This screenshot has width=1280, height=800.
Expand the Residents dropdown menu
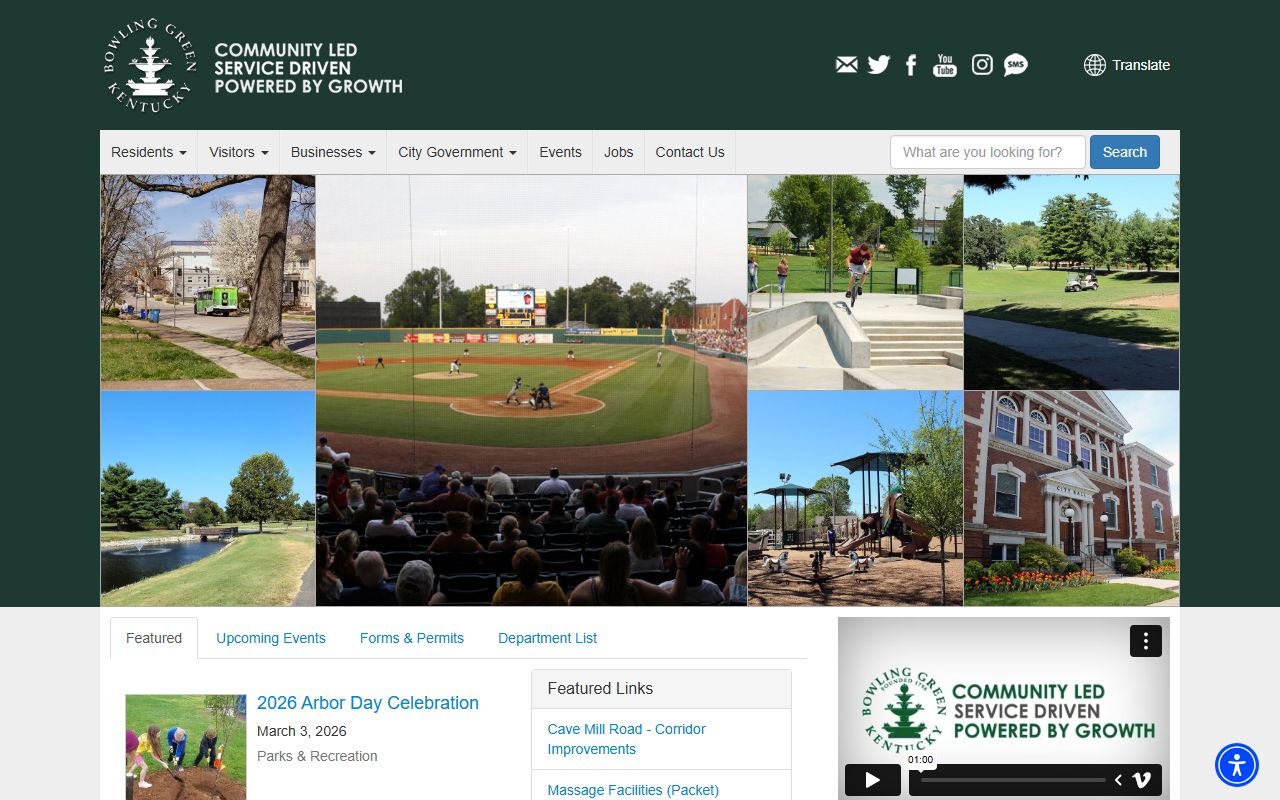coord(148,152)
